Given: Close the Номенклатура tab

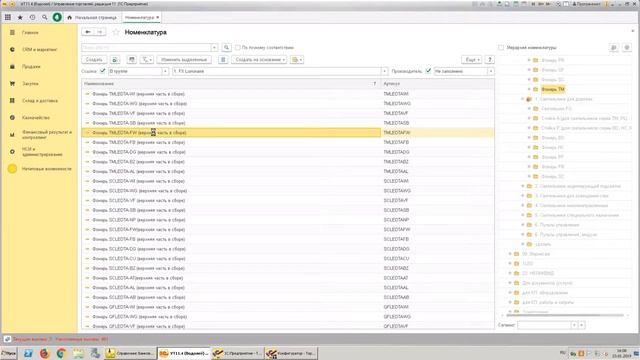Looking at the screenshot, I should [x=158, y=17].
